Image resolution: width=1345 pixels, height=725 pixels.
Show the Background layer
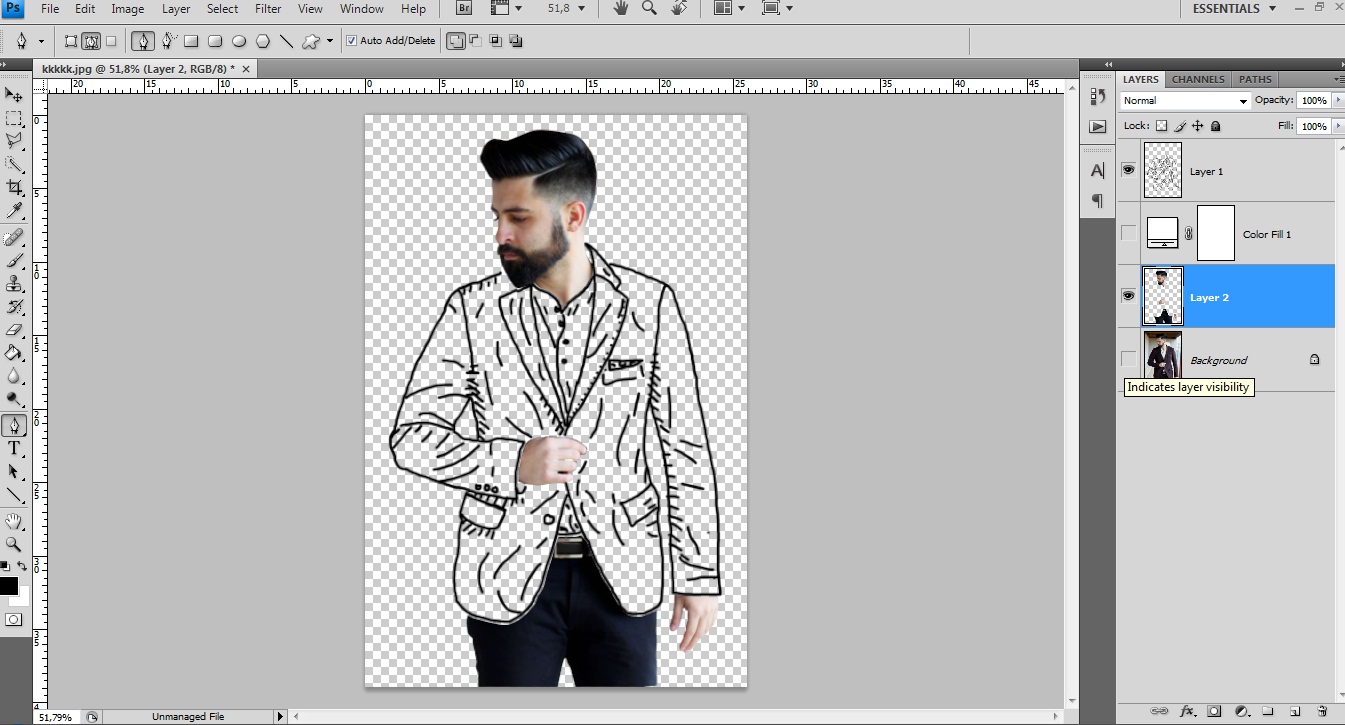tap(1128, 359)
